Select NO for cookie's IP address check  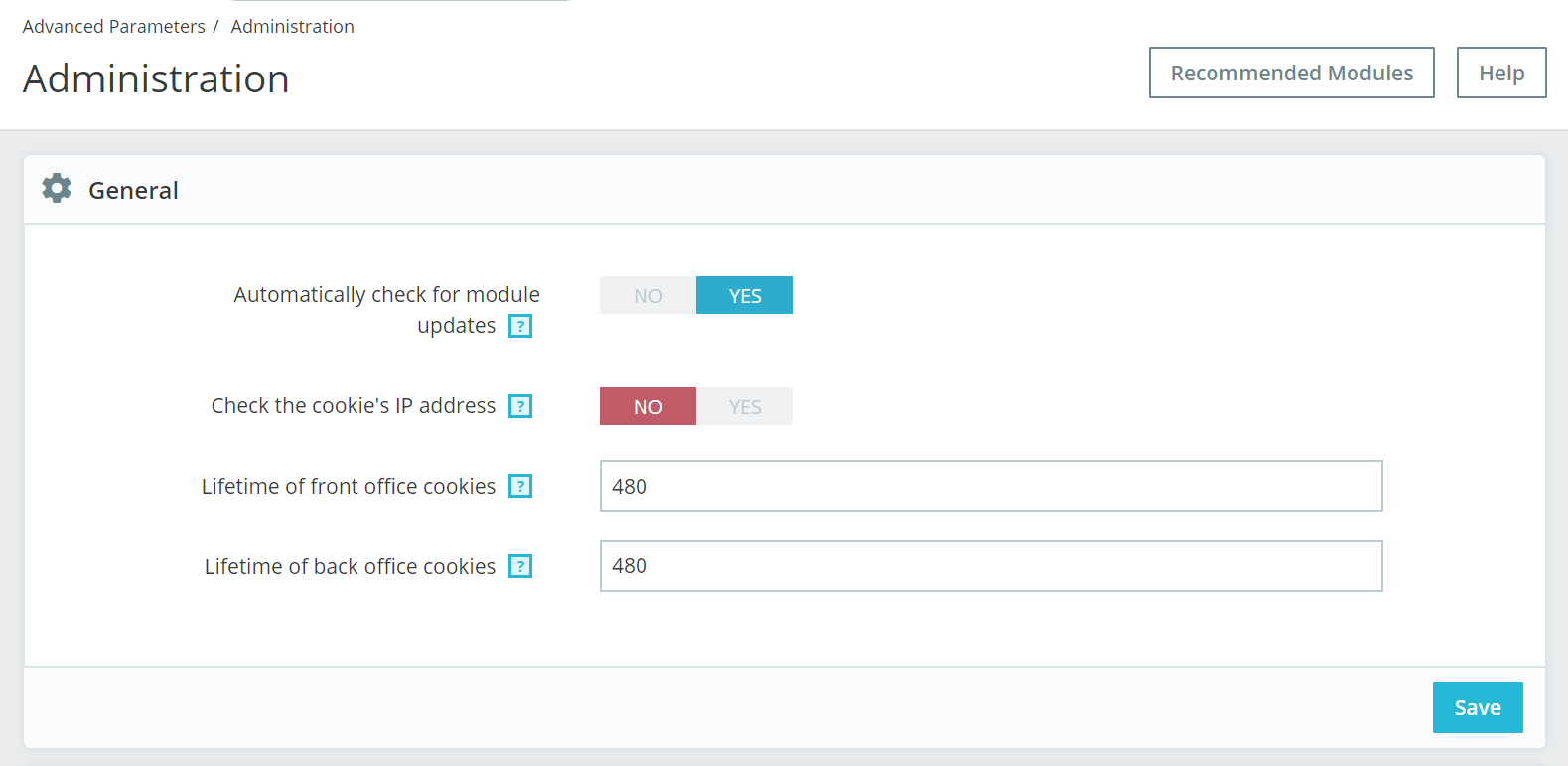coord(647,407)
